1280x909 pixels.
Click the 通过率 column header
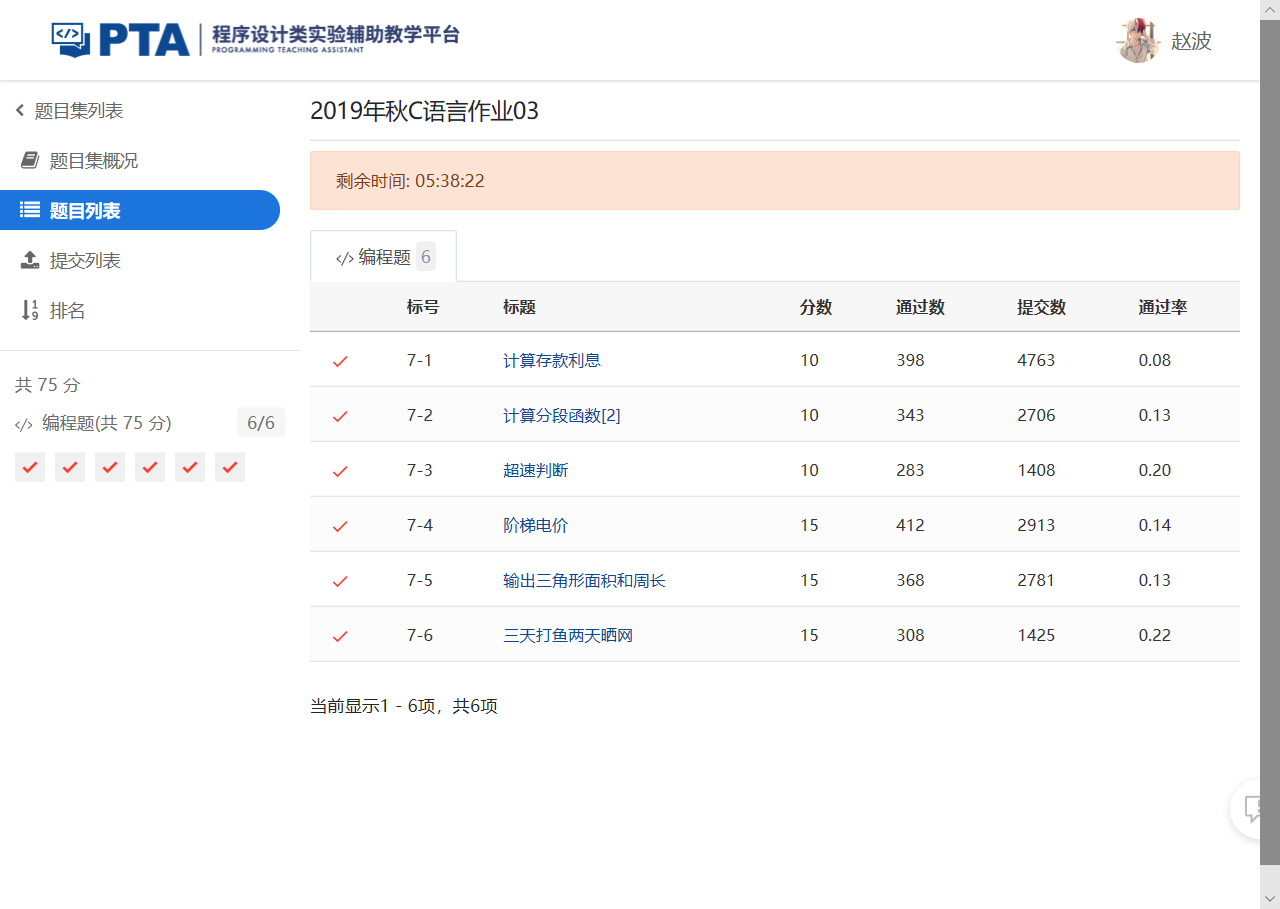click(1163, 307)
